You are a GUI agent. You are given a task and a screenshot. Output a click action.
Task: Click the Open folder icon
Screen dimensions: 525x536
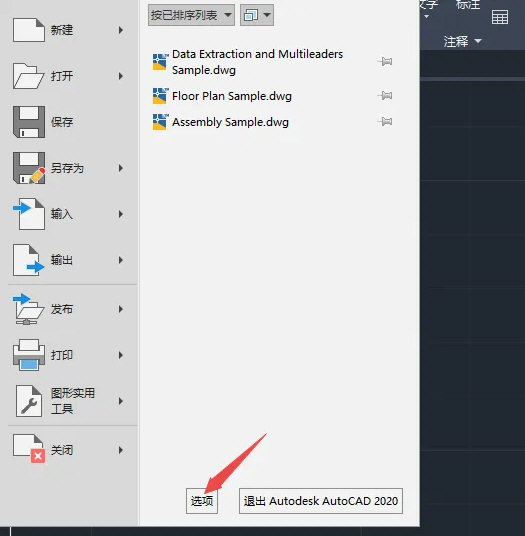tap(28, 76)
